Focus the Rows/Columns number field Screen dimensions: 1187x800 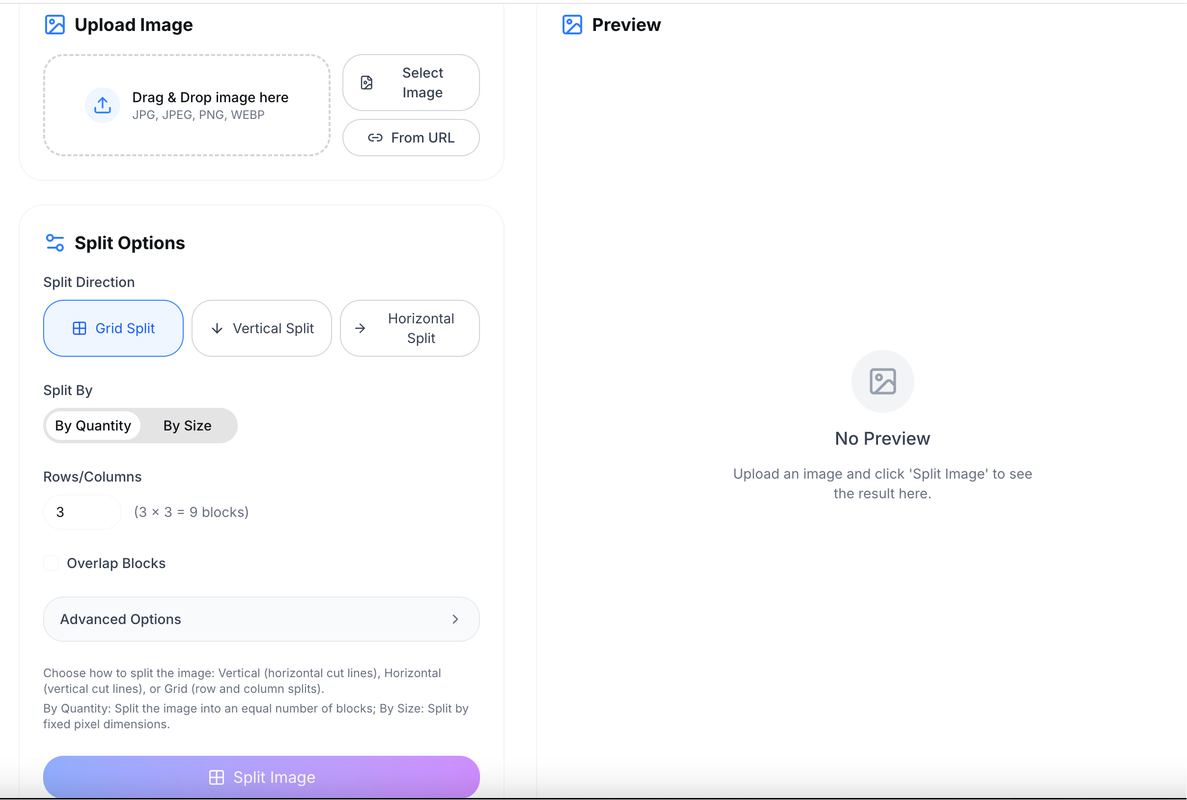(x=83, y=512)
